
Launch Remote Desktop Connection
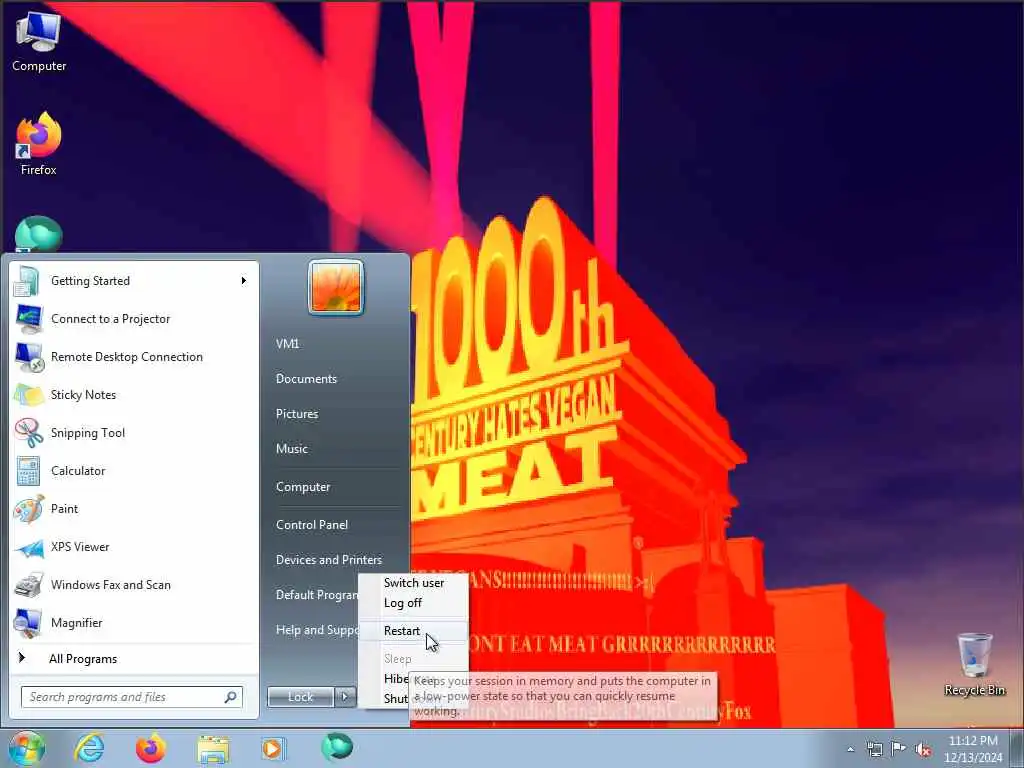tap(135, 357)
